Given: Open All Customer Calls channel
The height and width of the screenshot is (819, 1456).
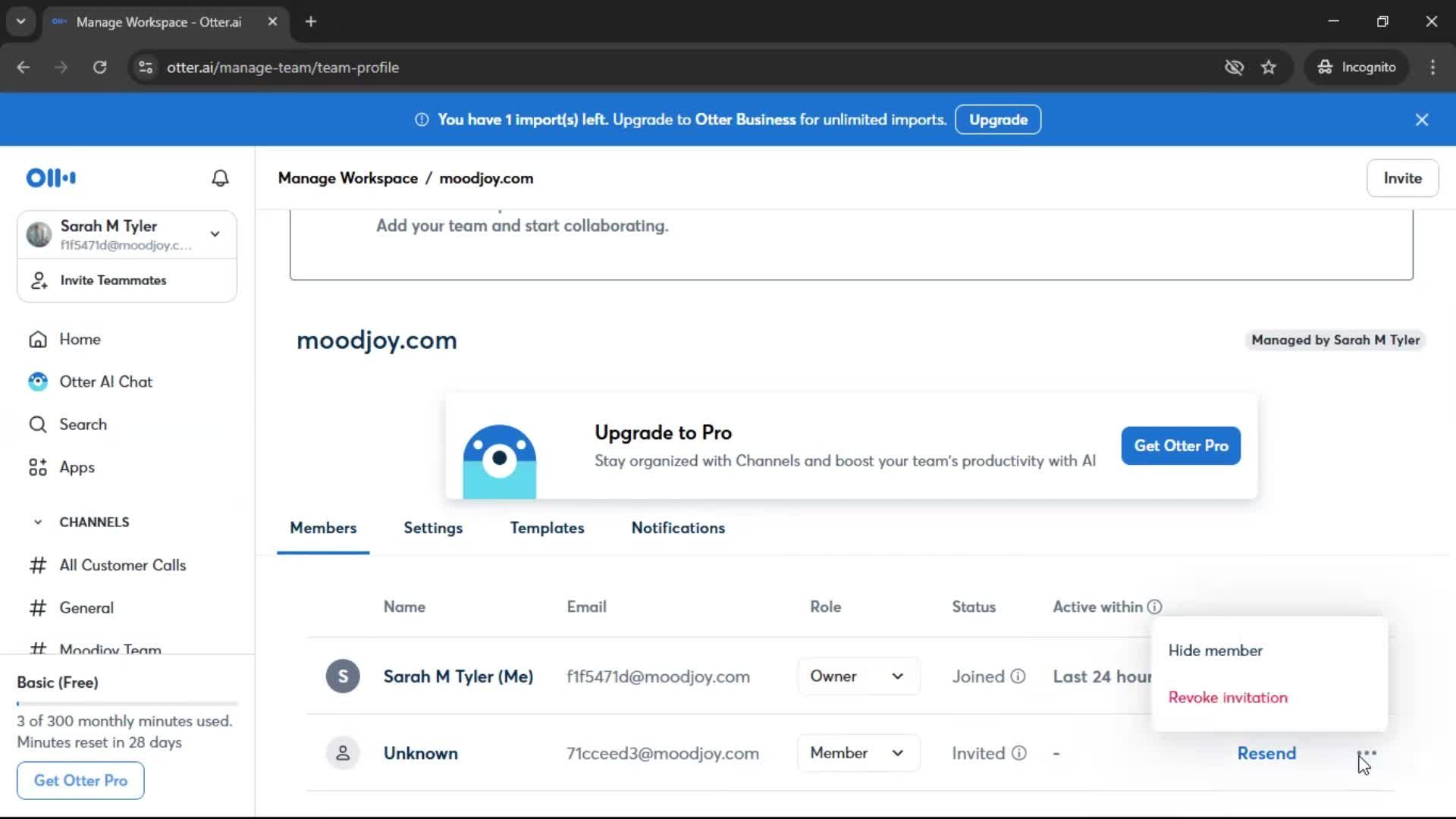Looking at the screenshot, I should point(122,565).
